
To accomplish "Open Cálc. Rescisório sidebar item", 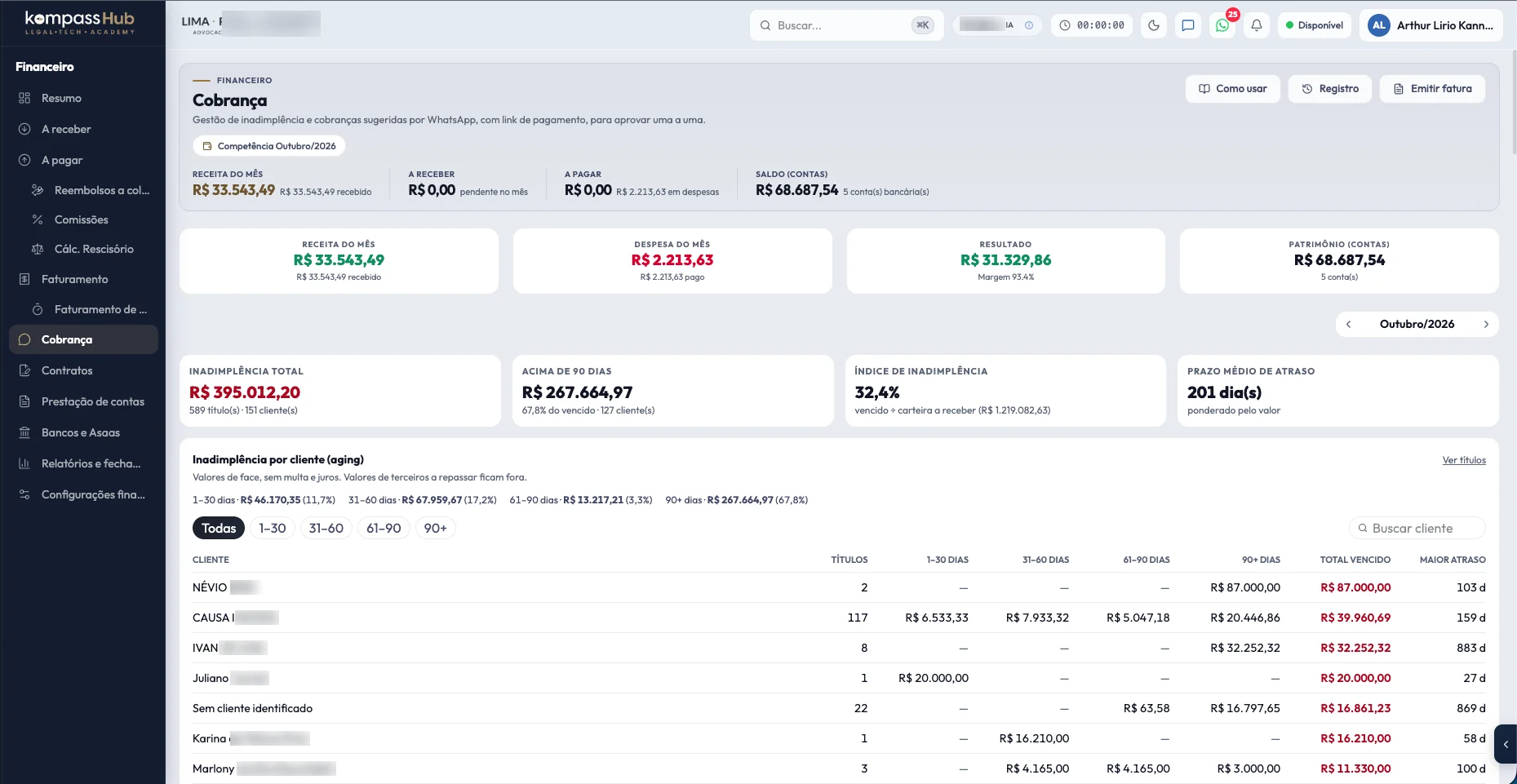I will pyautogui.click(x=90, y=249).
